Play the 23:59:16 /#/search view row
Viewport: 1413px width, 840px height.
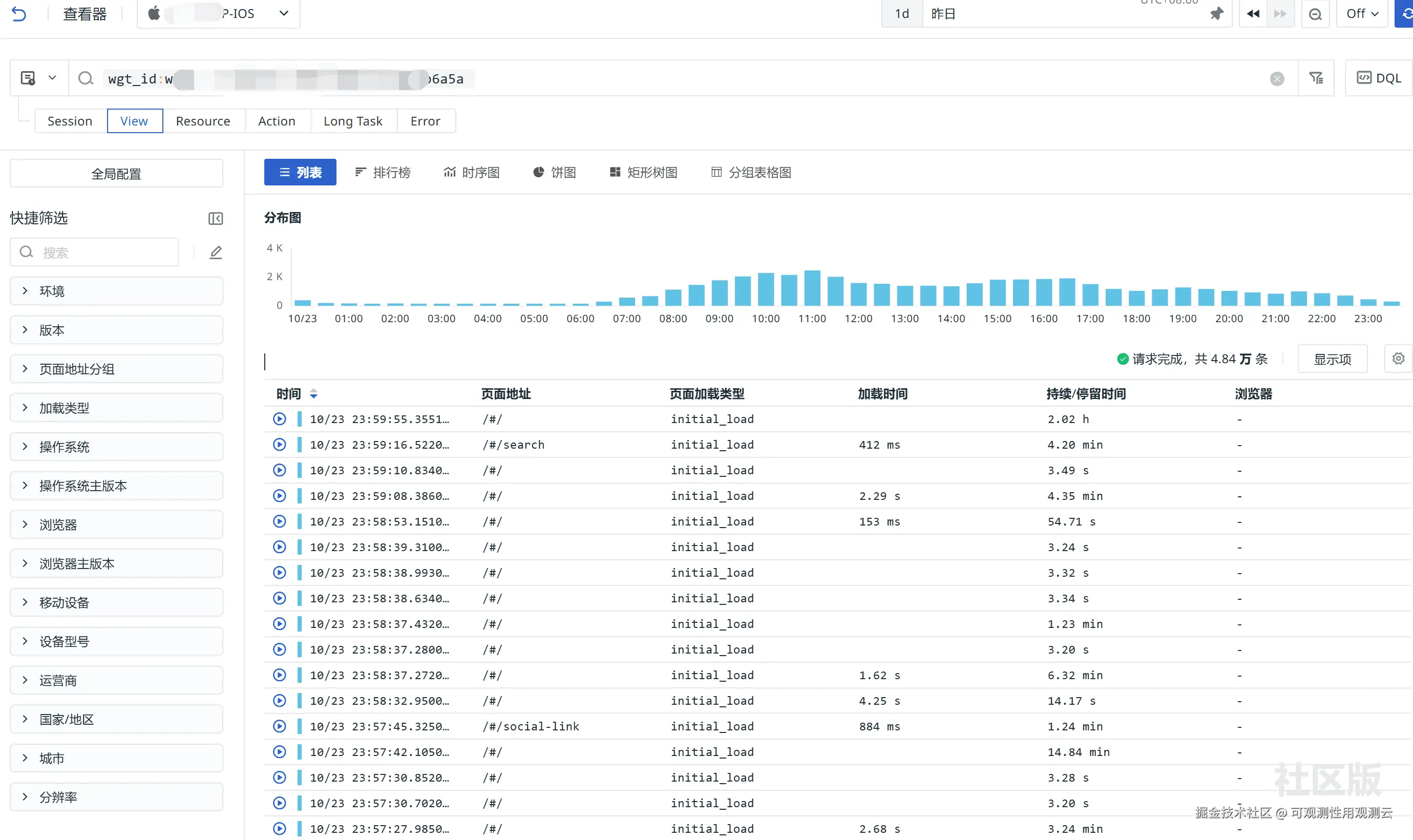coord(280,445)
